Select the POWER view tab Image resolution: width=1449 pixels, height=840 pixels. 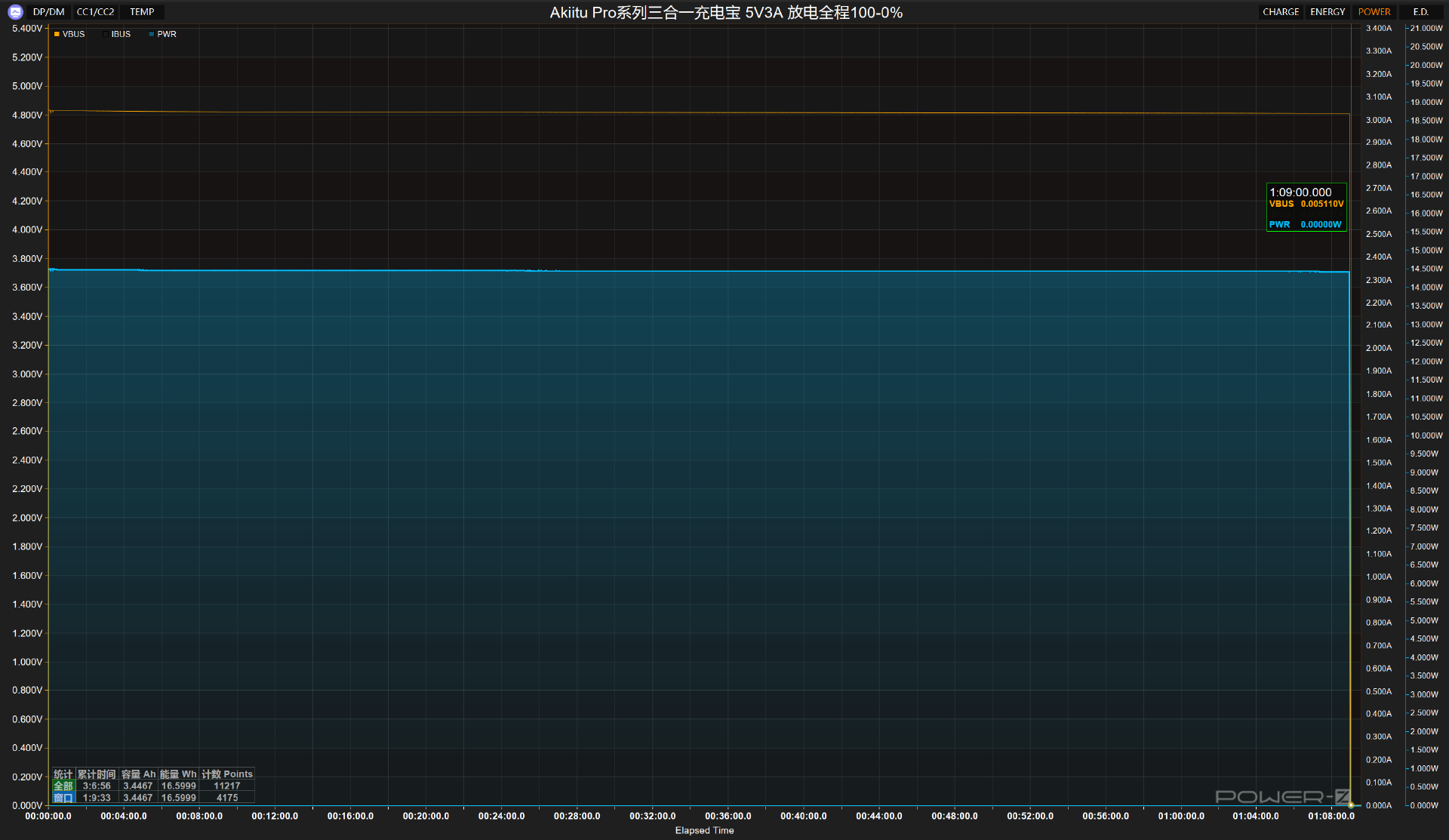click(x=1374, y=12)
